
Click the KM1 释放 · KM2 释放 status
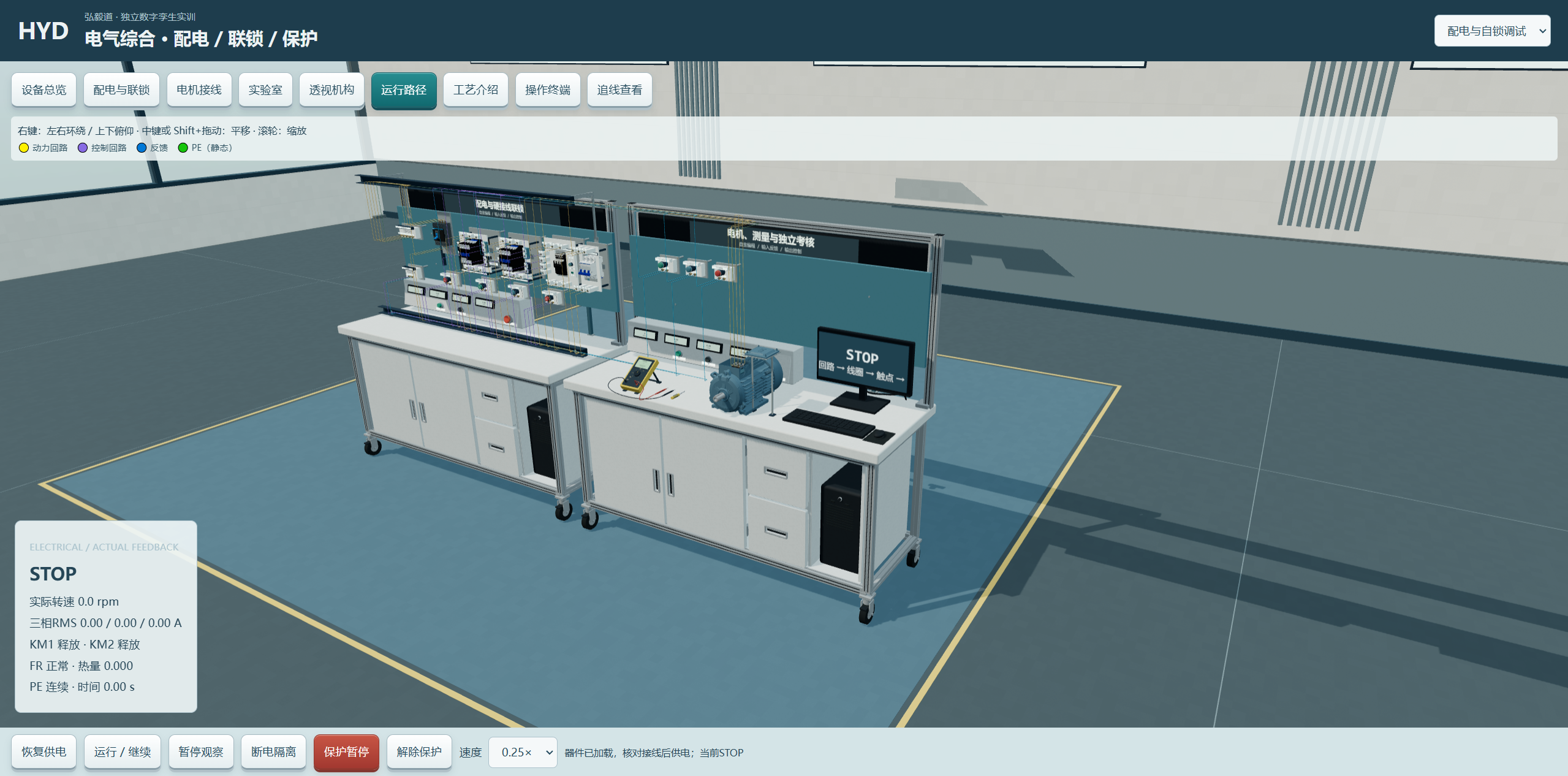pyautogui.click(x=85, y=644)
